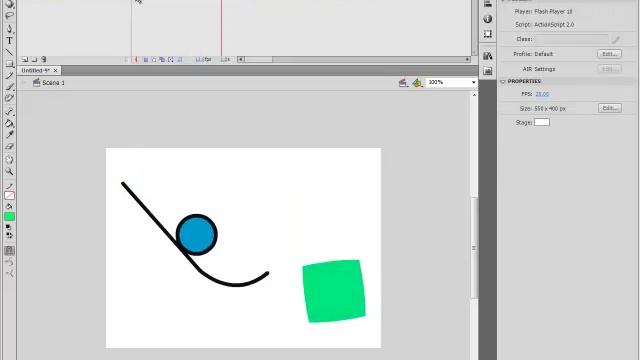Select the Deco tool
Screen dimensions: 640x360
(x=9, y=98)
